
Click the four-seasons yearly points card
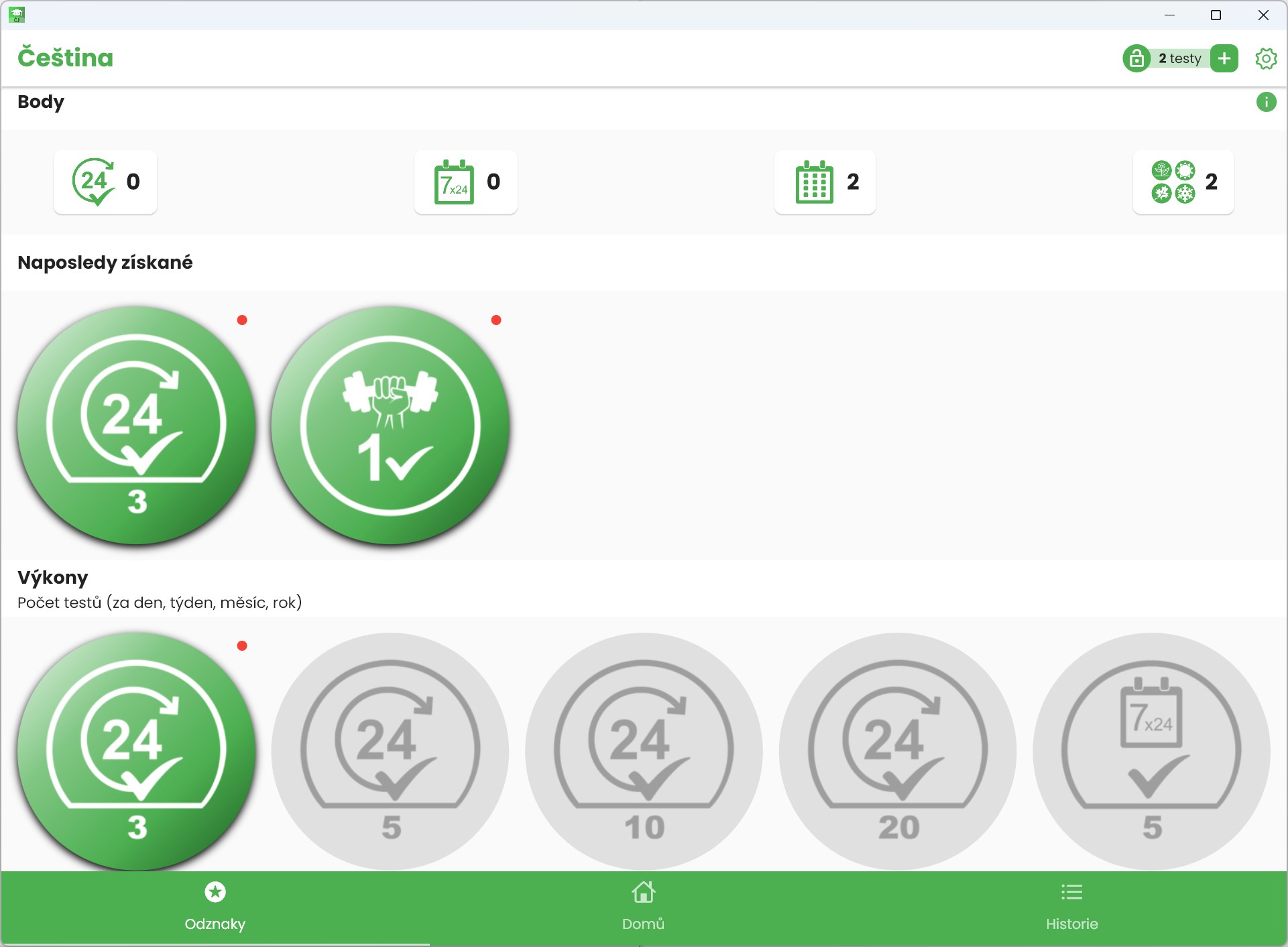pyautogui.click(x=1183, y=182)
